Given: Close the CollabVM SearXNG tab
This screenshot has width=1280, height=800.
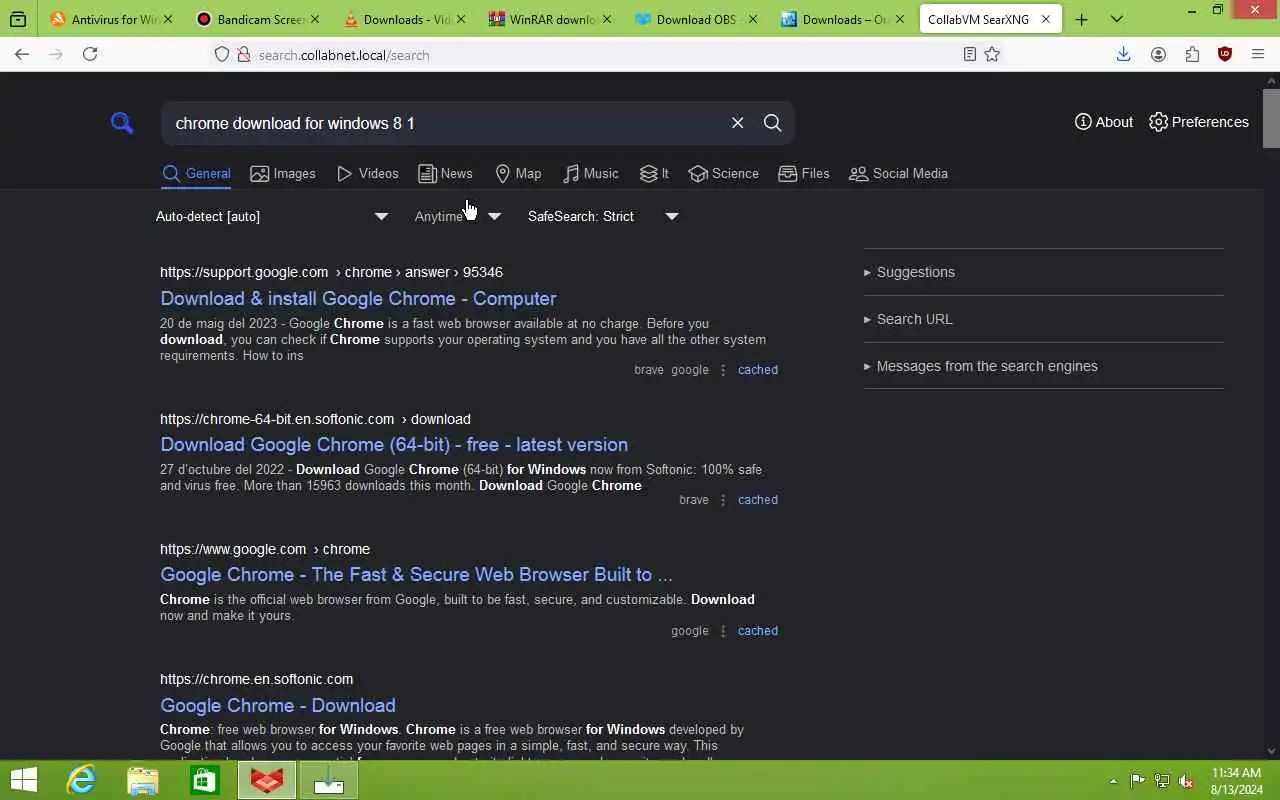Looking at the screenshot, I should (x=1045, y=19).
